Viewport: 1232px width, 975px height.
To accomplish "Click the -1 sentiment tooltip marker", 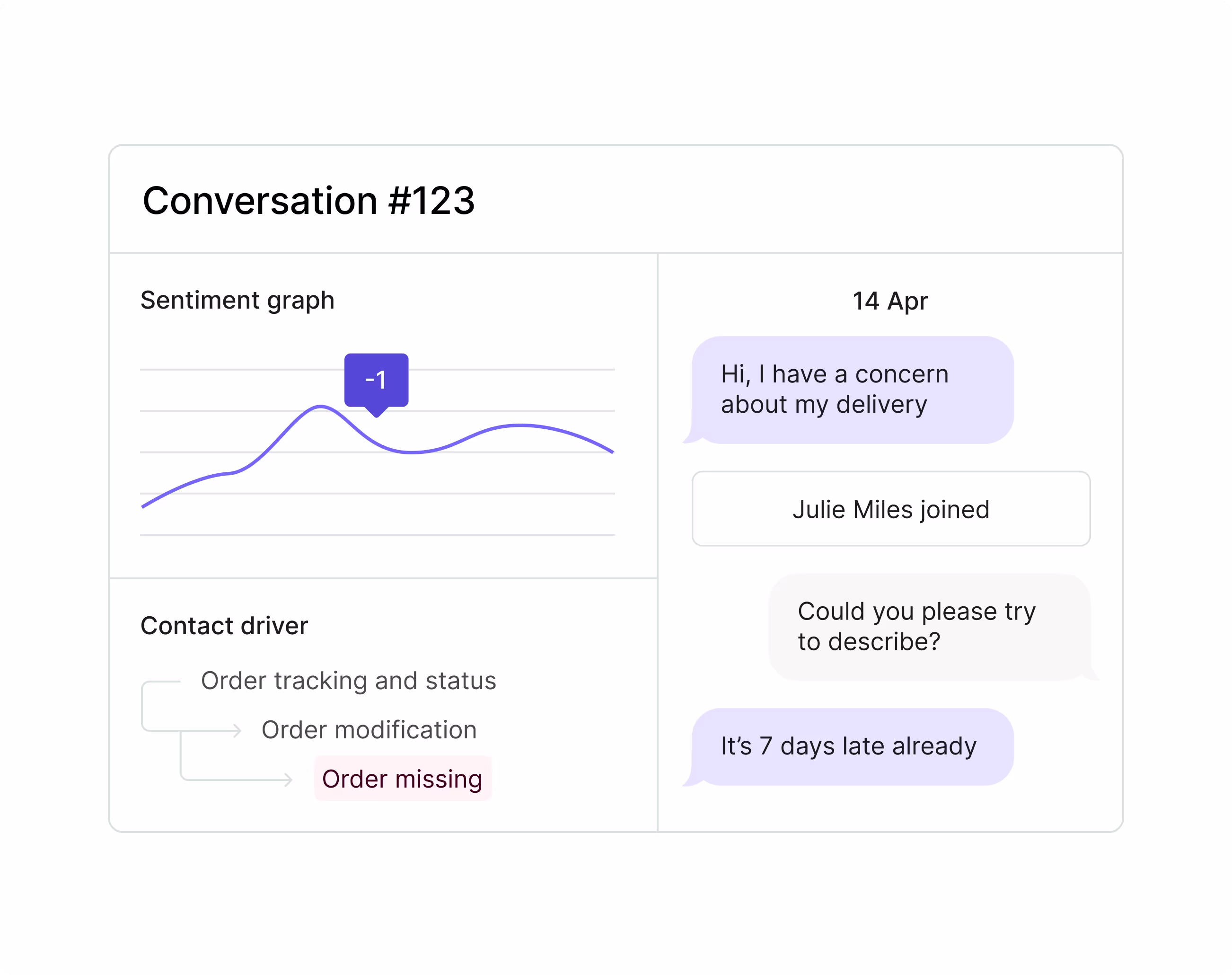I will (x=376, y=381).
